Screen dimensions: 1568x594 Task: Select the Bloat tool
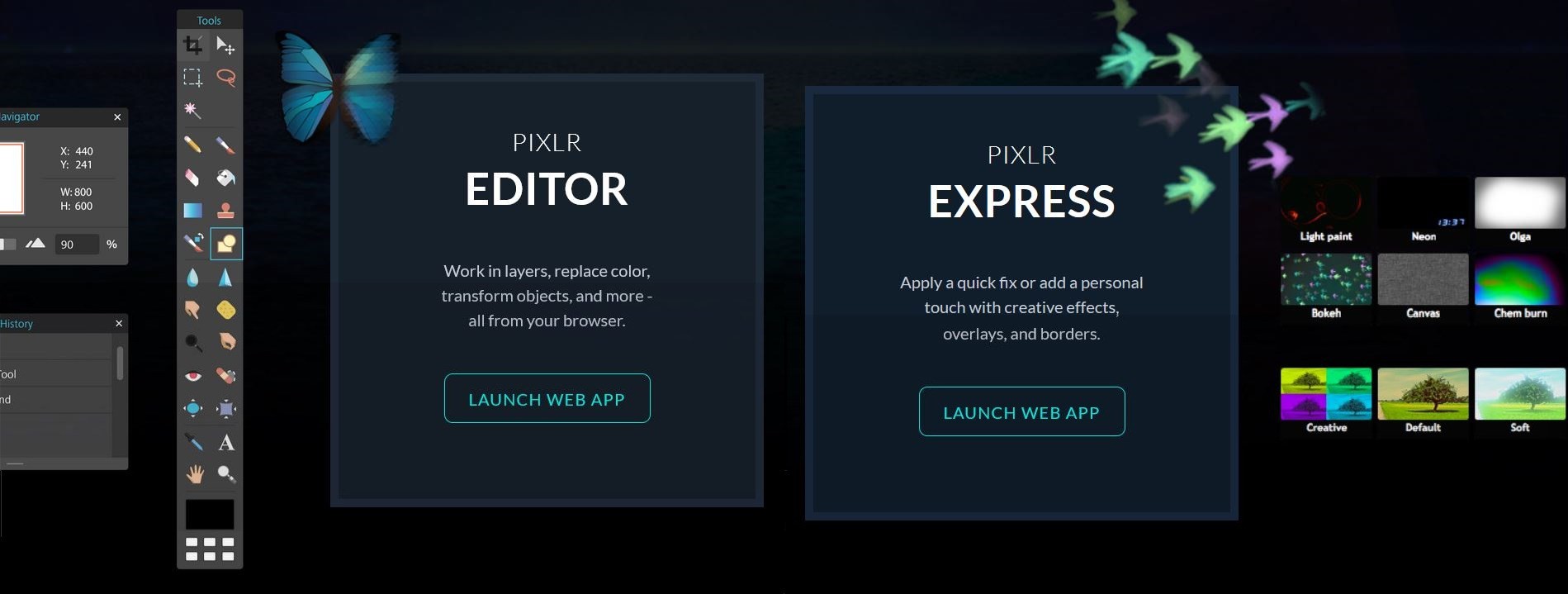pos(192,408)
